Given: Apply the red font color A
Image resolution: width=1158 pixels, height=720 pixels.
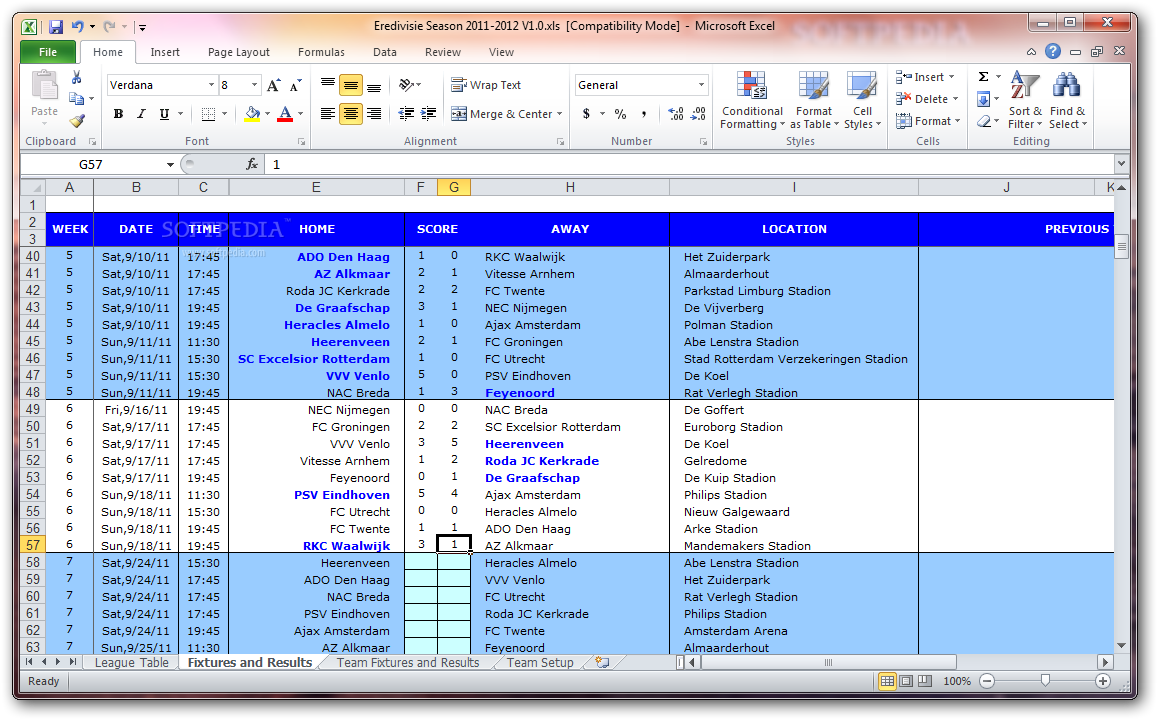Looking at the screenshot, I should pos(285,114).
